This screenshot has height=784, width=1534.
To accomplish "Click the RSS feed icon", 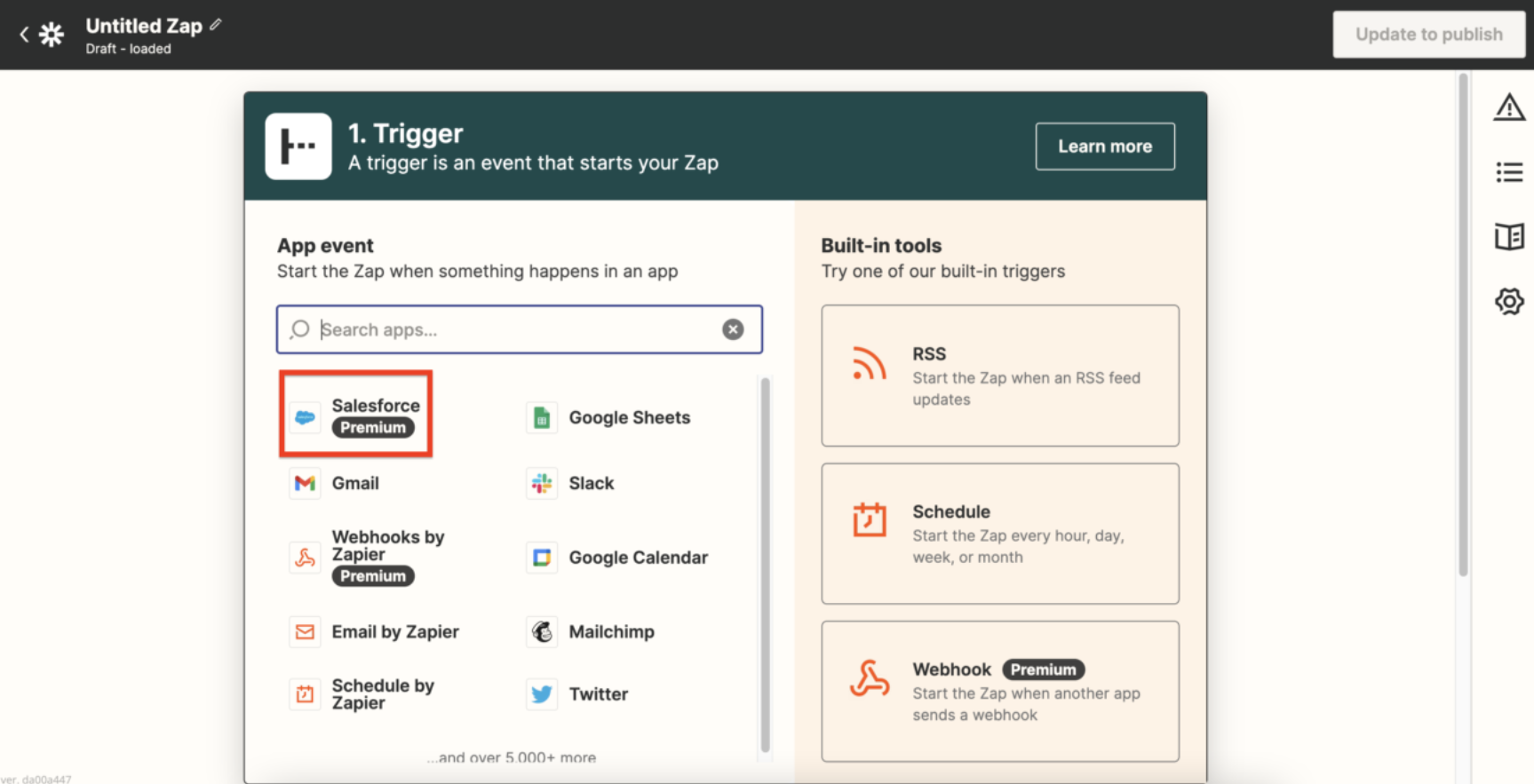I will click(x=870, y=363).
